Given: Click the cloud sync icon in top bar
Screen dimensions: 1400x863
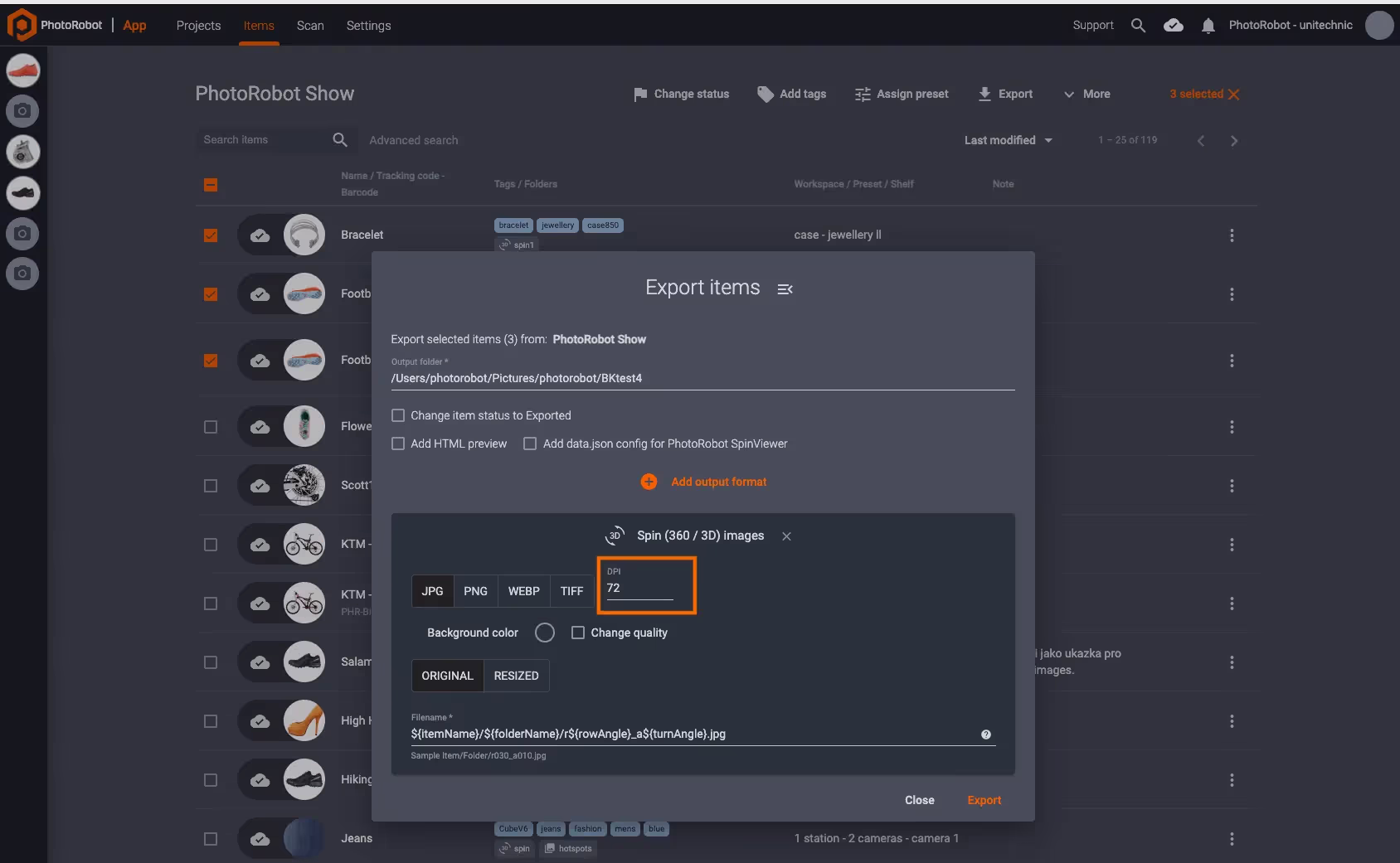Looking at the screenshot, I should point(1173,26).
